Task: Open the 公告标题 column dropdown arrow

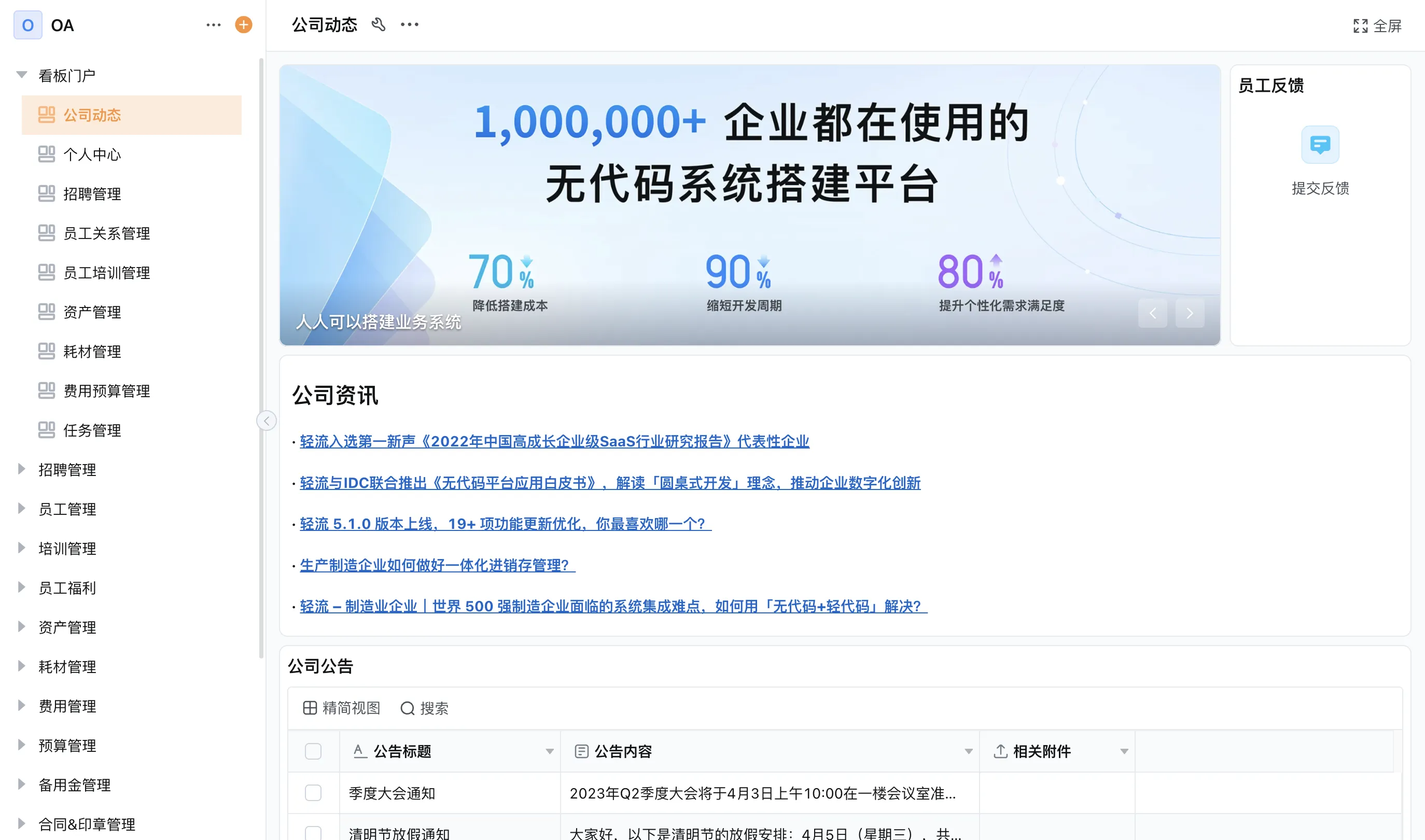Action: click(x=549, y=752)
